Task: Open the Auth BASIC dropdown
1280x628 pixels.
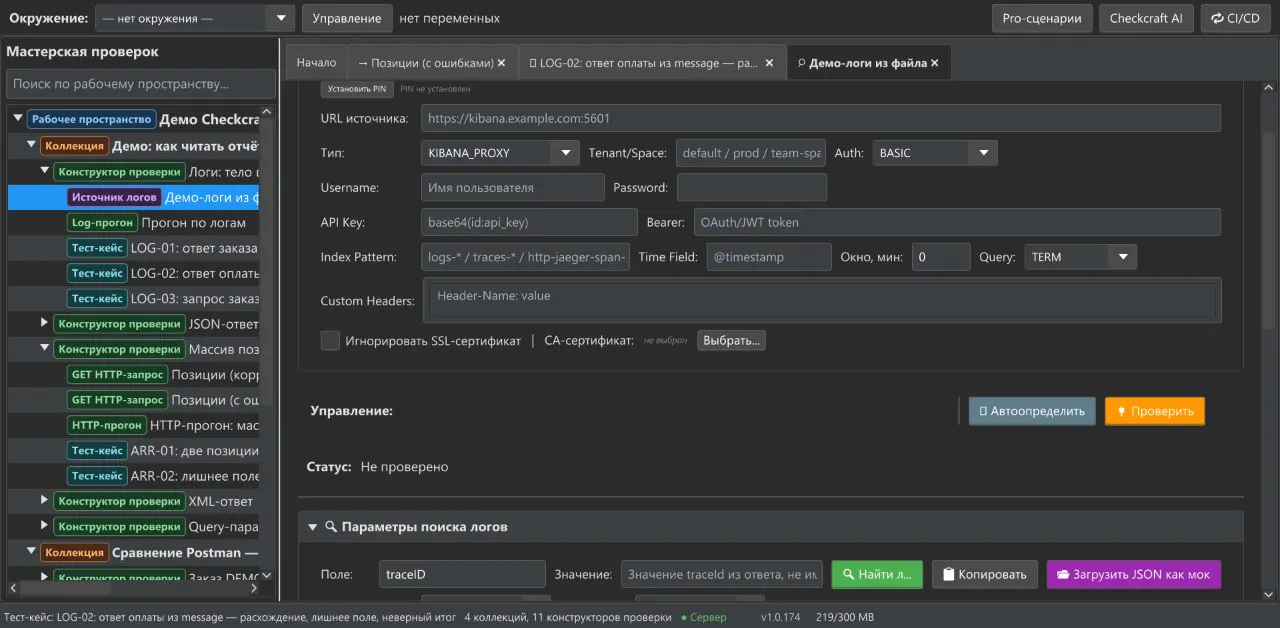Action: tap(935, 153)
